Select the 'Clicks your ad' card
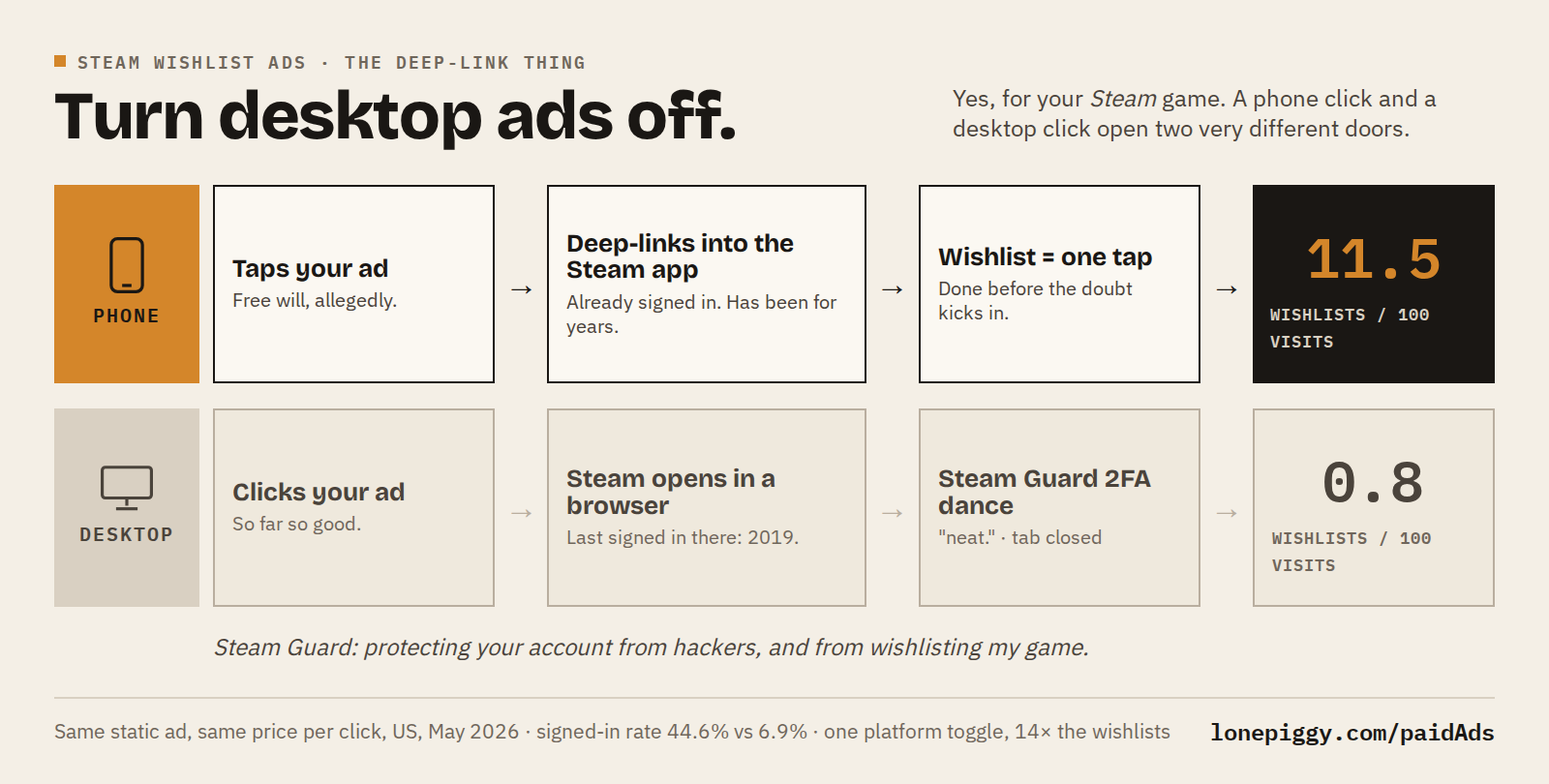The image size is (1549, 784). 353,508
